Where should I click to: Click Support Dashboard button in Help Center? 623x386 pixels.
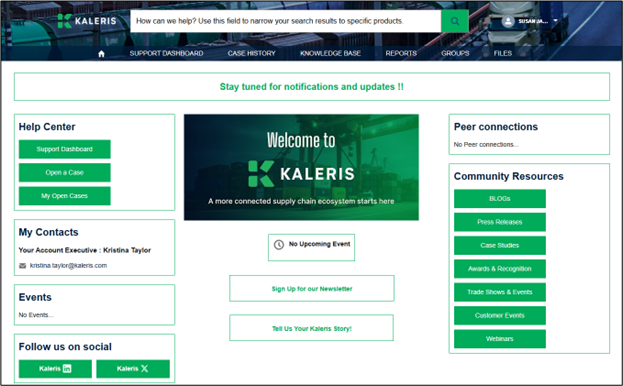pos(65,149)
